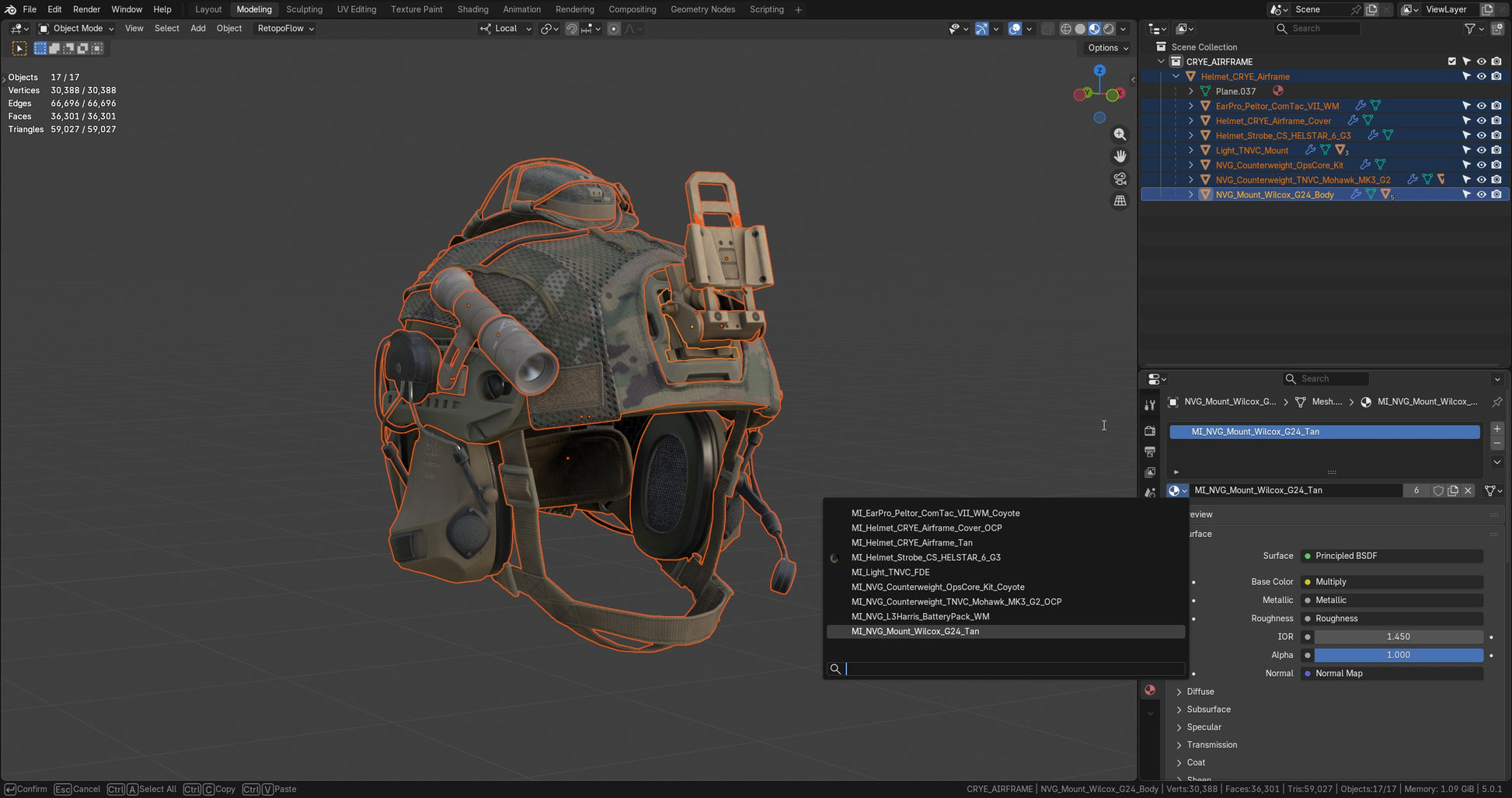Click the viewport zoom magnifier icon
The image size is (1512, 798).
1120,134
